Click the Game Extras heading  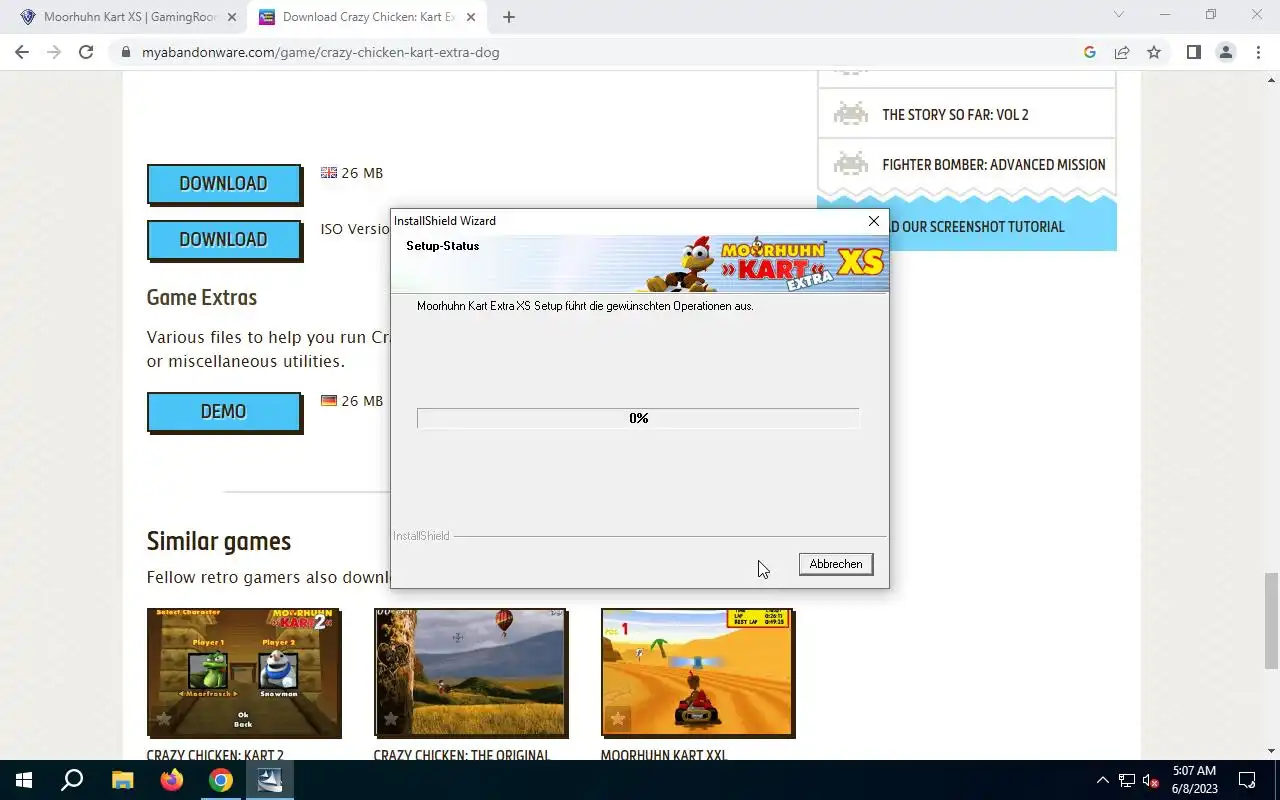202,298
